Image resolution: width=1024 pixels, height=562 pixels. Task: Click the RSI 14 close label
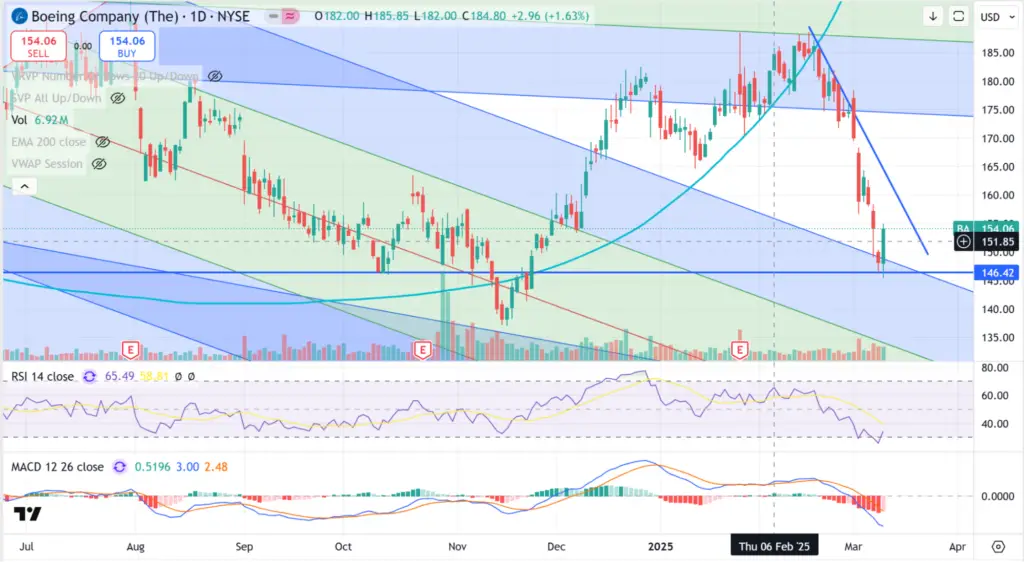click(42, 377)
